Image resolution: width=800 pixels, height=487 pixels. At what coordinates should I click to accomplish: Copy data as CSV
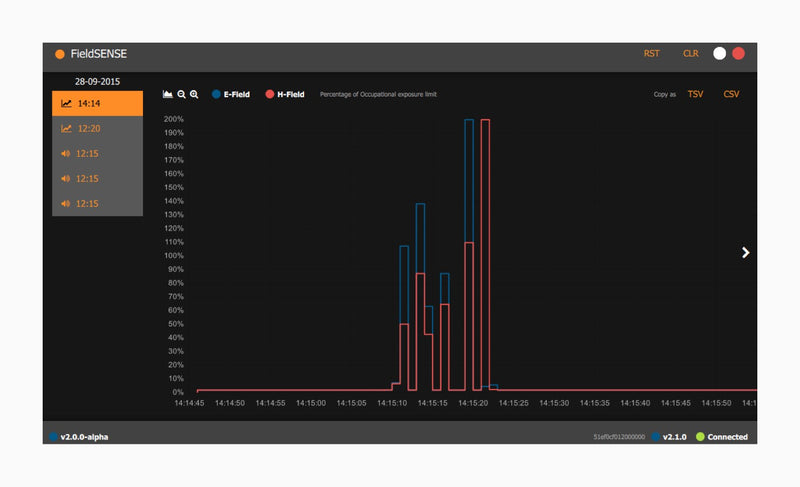pyautogui.click(x=731, y=94)
